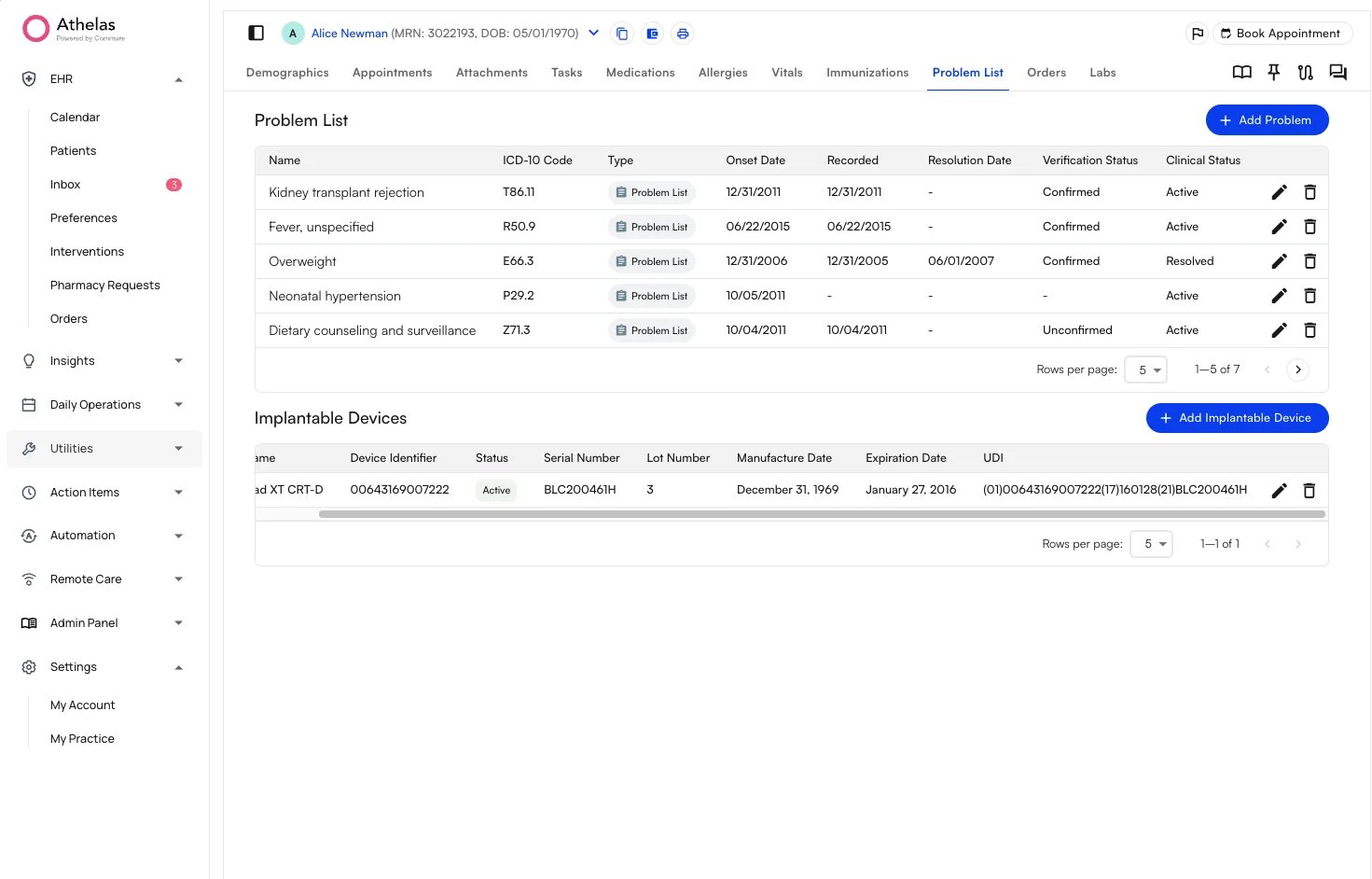The height and width of the screenshot is (879, 1372).
Task: Expand the Action Items section
Action: coord(178,493)
